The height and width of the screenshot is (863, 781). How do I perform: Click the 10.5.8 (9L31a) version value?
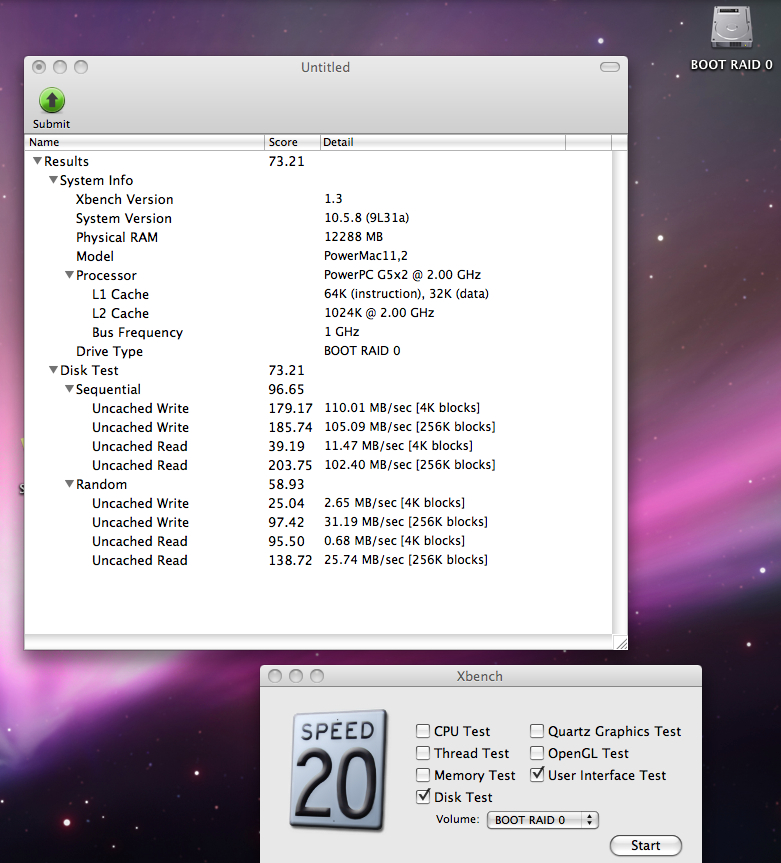[x=367, y=218]
